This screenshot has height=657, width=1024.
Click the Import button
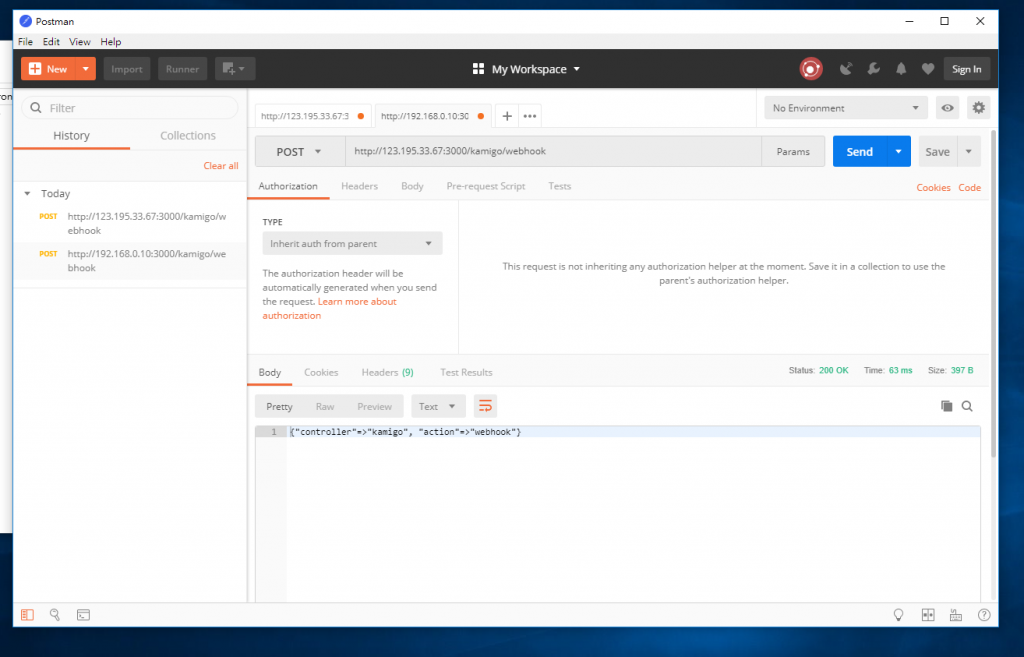(127, 69)
